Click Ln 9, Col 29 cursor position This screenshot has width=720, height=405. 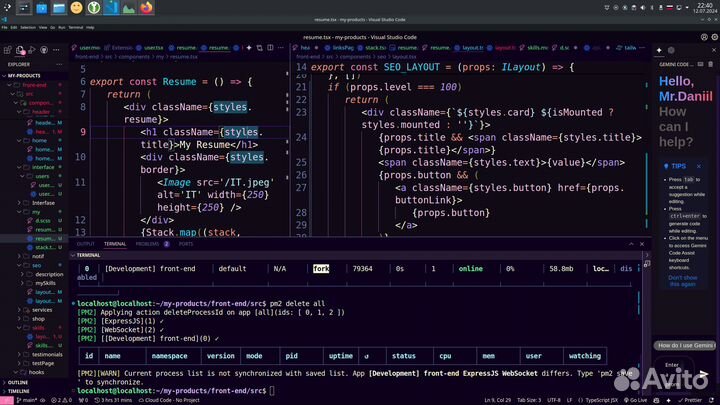(x=497, y=400)
